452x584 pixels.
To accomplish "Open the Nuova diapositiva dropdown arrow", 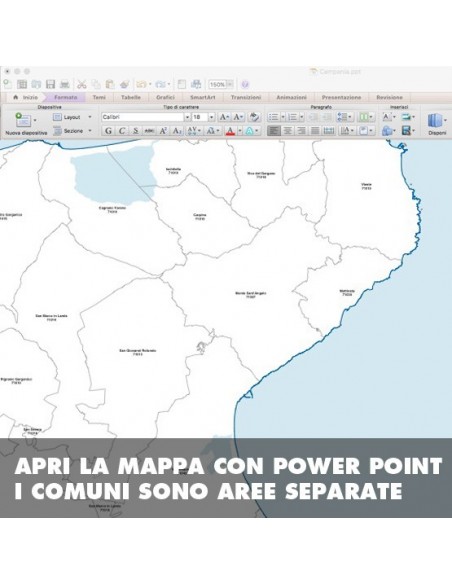I will point(35,120).
